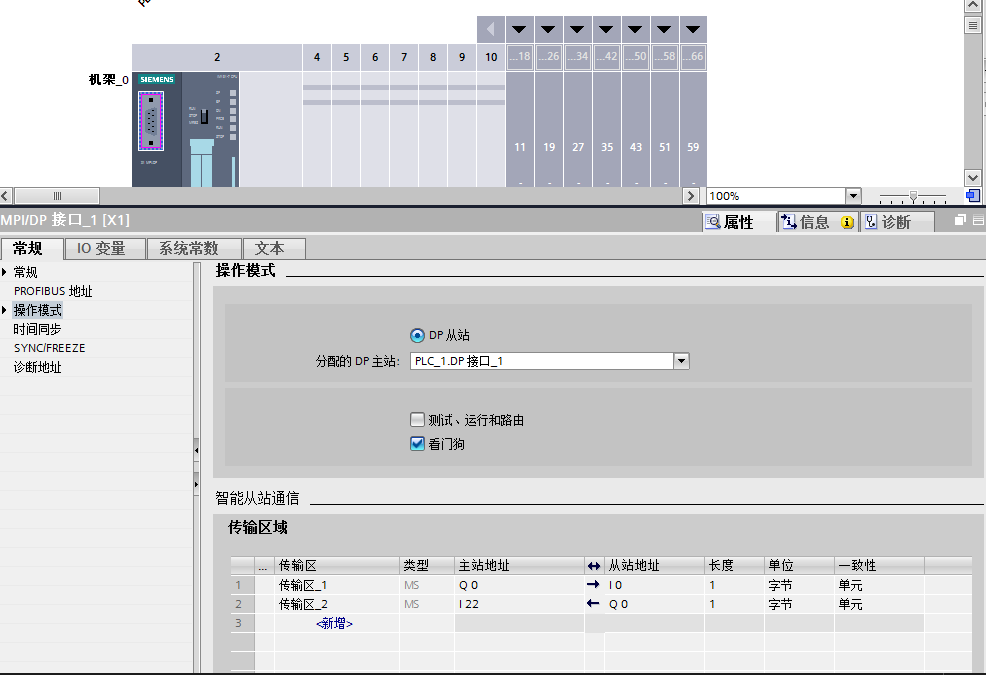
Task: Click the 从站地址 column header
Action: (654, 566)
